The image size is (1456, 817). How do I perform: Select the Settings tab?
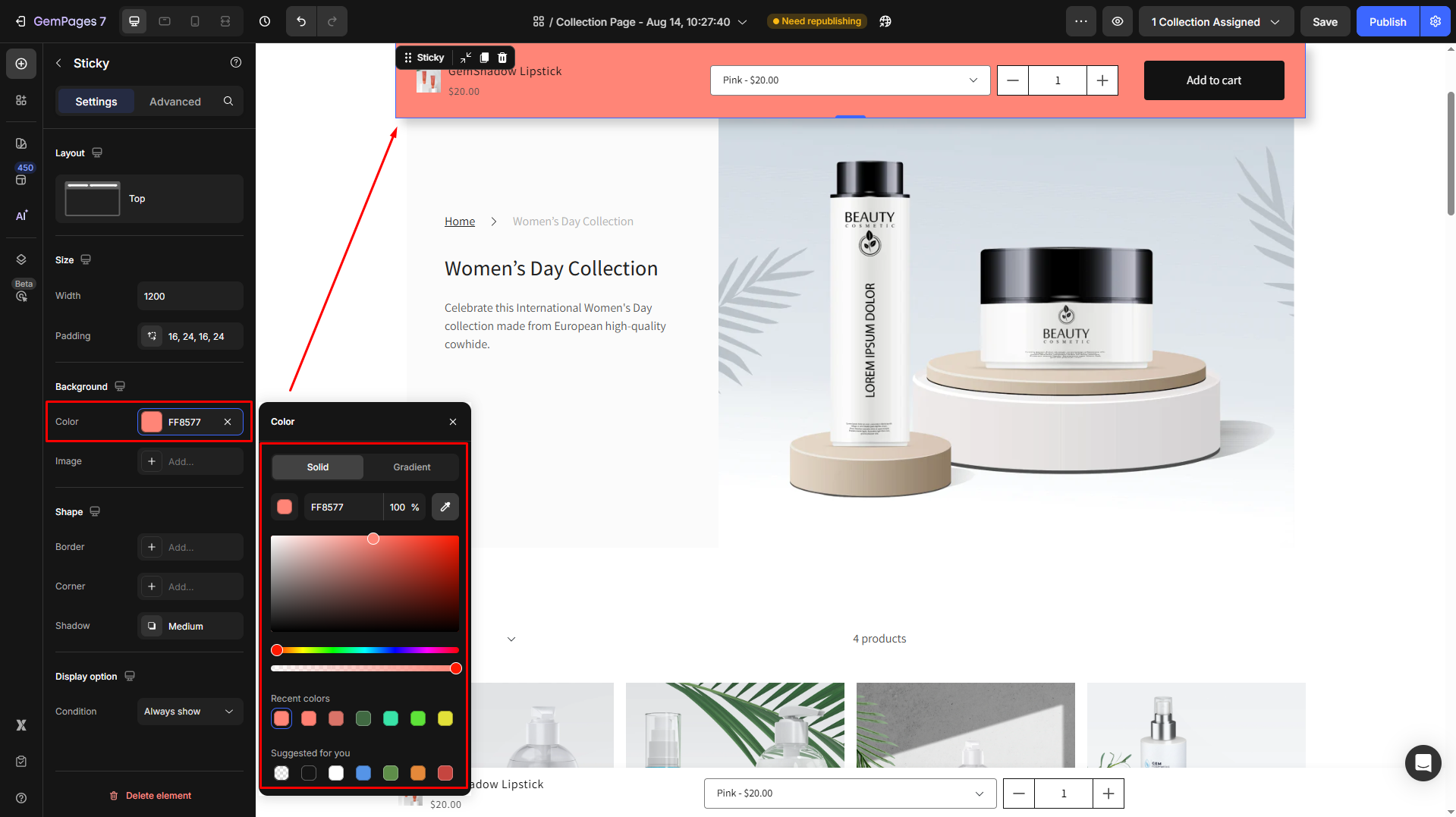click(96, 102)
